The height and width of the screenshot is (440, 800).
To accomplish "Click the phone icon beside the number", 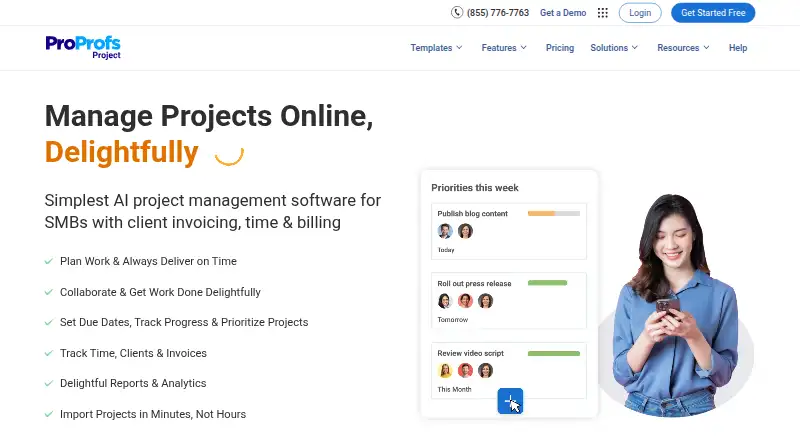I will click(x=457, y=12).
